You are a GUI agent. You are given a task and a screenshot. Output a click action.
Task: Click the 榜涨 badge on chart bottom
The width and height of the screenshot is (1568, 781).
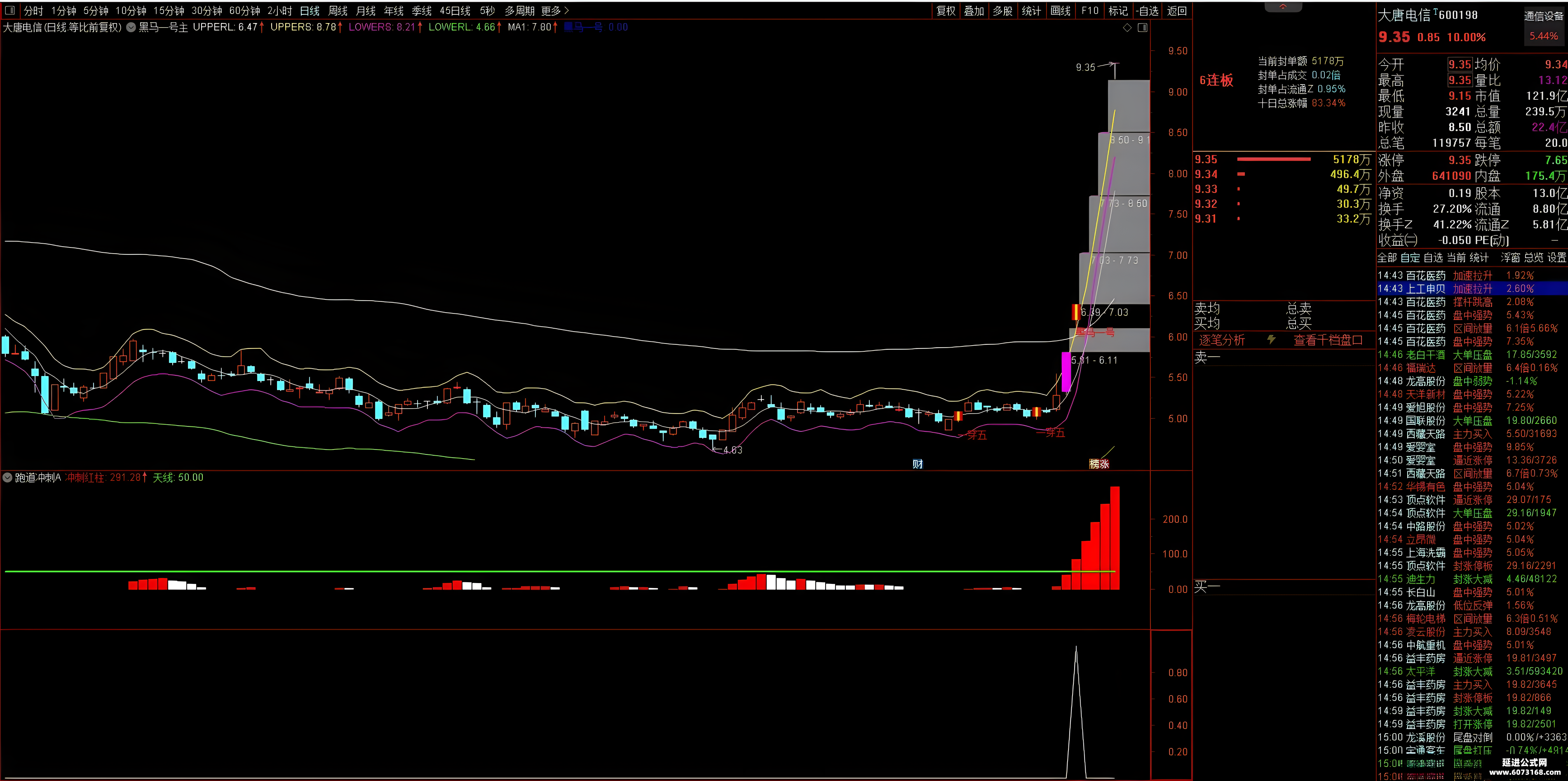tap(1099, 464)
